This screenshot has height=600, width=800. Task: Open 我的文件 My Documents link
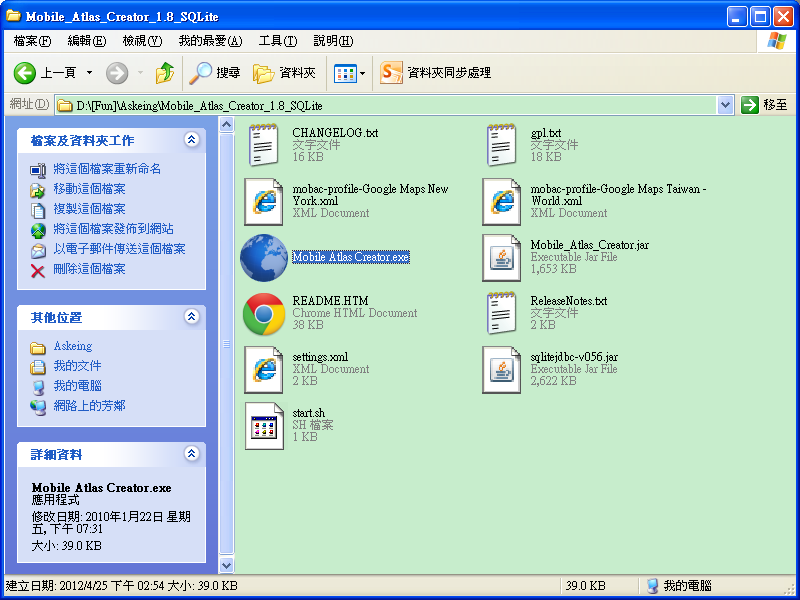78,366
